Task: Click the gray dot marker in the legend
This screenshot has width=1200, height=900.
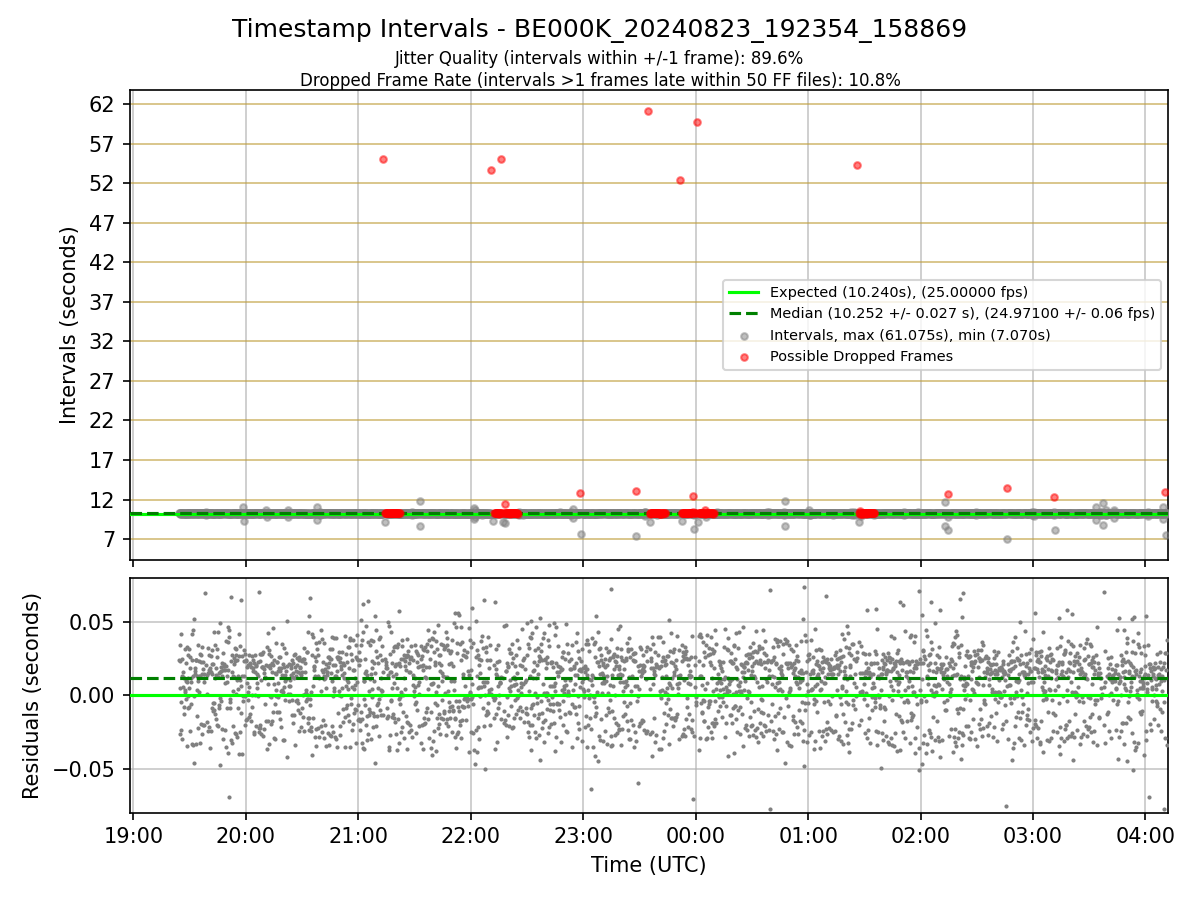Action: point(744,335)
